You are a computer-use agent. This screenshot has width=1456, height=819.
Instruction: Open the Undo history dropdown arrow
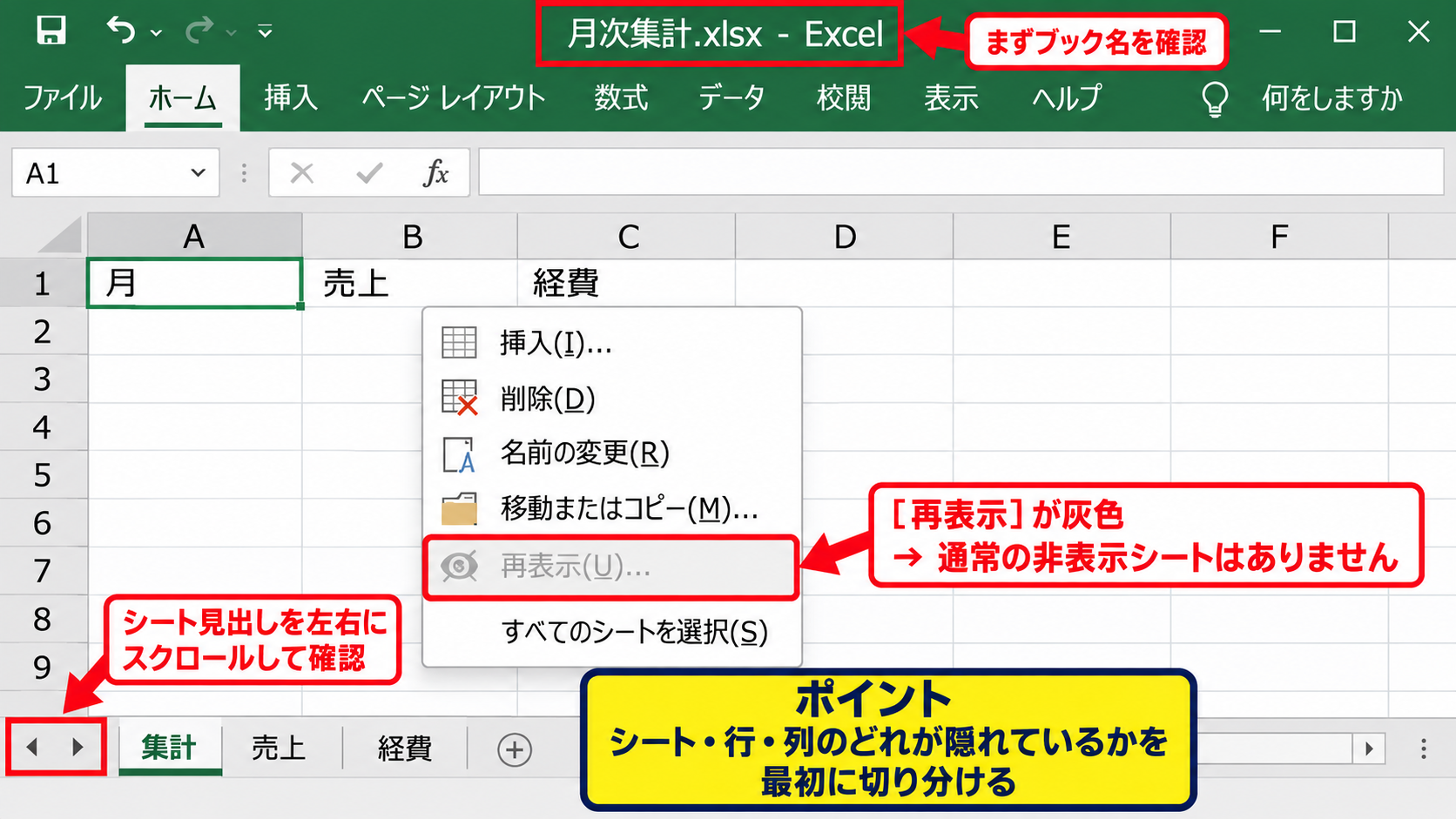[x=157, y=33]
